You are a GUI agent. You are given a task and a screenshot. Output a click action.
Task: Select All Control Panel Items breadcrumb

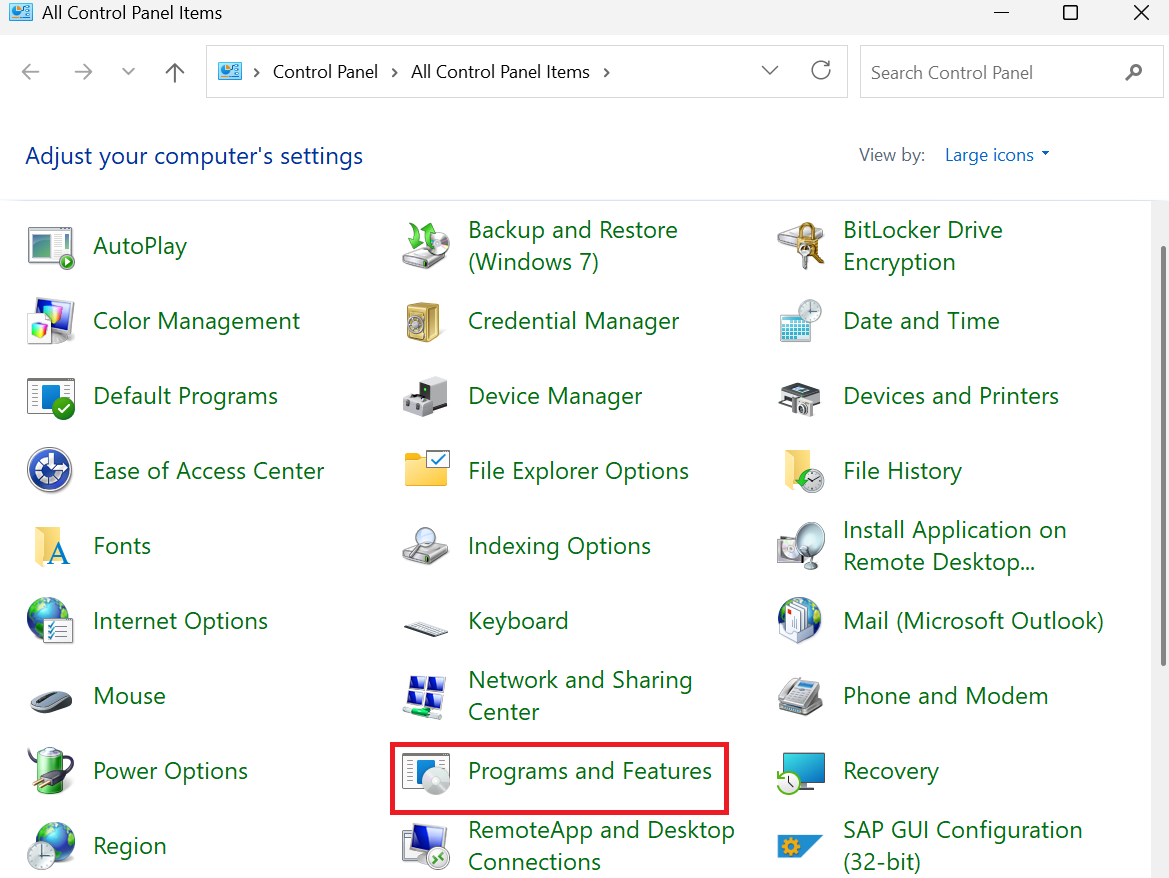(x=500, y=72)
